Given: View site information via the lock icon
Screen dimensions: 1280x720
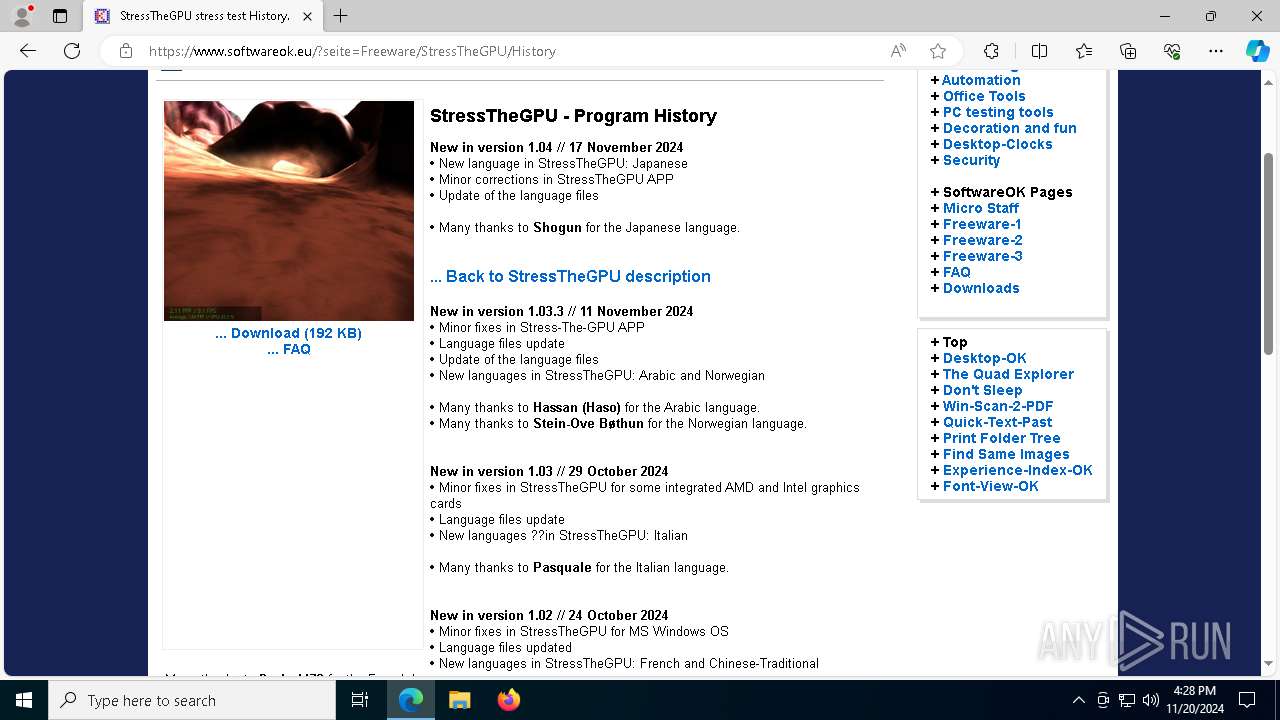Looking at the screenshot, I should (126, 51).
